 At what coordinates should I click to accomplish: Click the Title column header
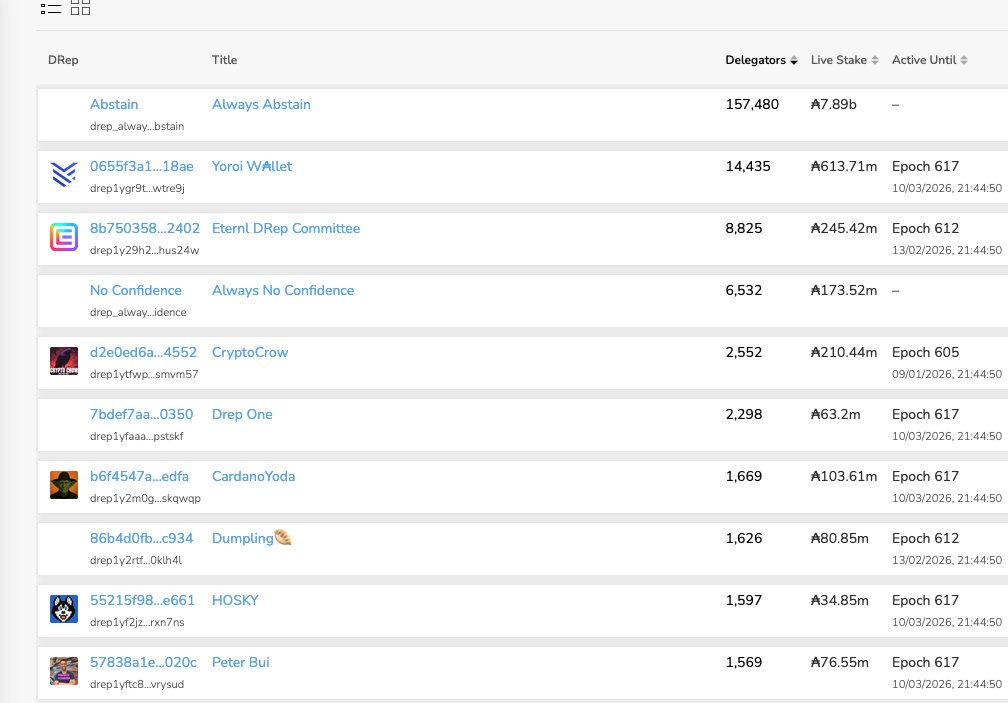click(x=224, y=60)
